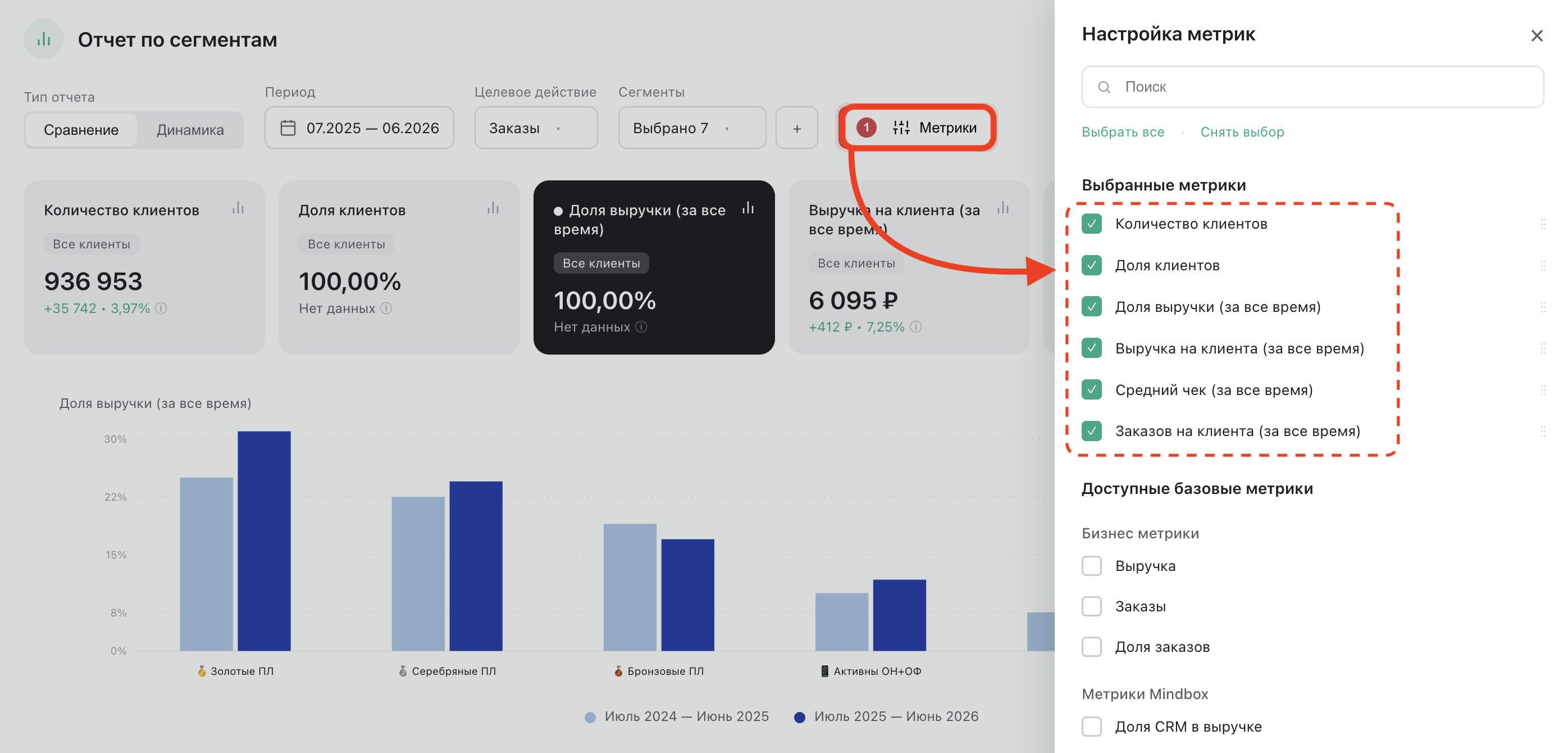Close the Настройка метрик panel

1537,36
